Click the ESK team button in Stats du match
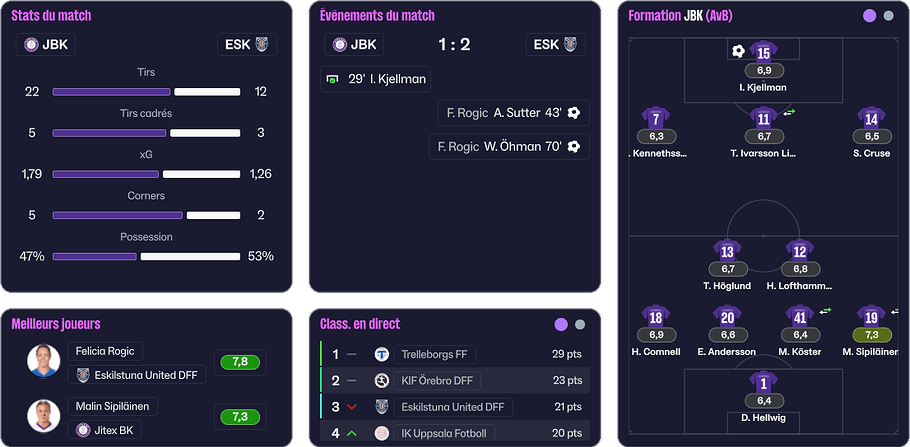The image size is (910, 447). click(x=247, y=45)
